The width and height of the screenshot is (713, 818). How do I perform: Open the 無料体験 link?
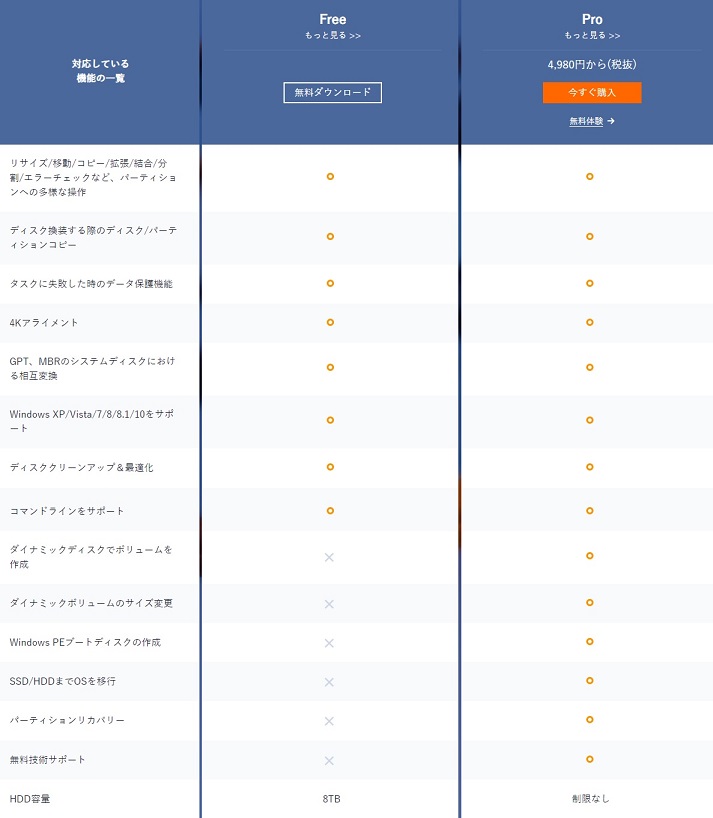586,121
